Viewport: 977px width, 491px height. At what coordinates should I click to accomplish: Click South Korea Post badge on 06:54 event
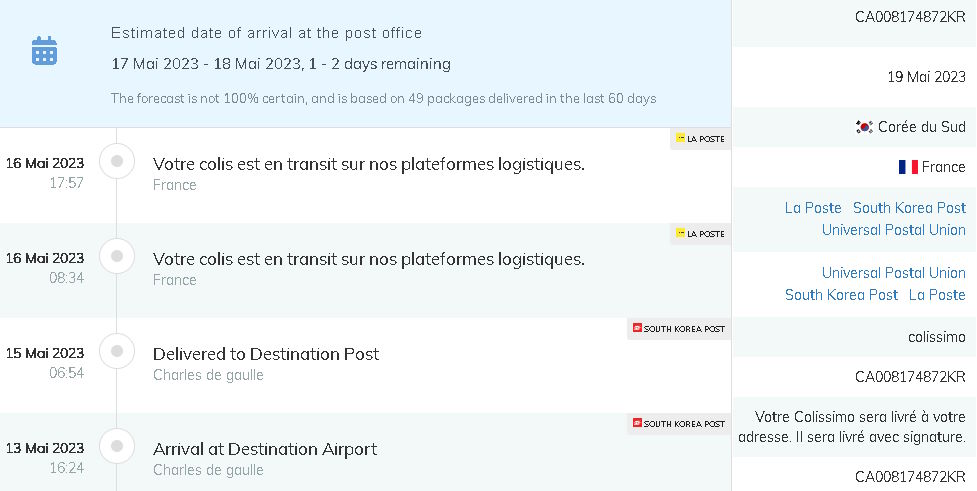click(x=679, y=328)
